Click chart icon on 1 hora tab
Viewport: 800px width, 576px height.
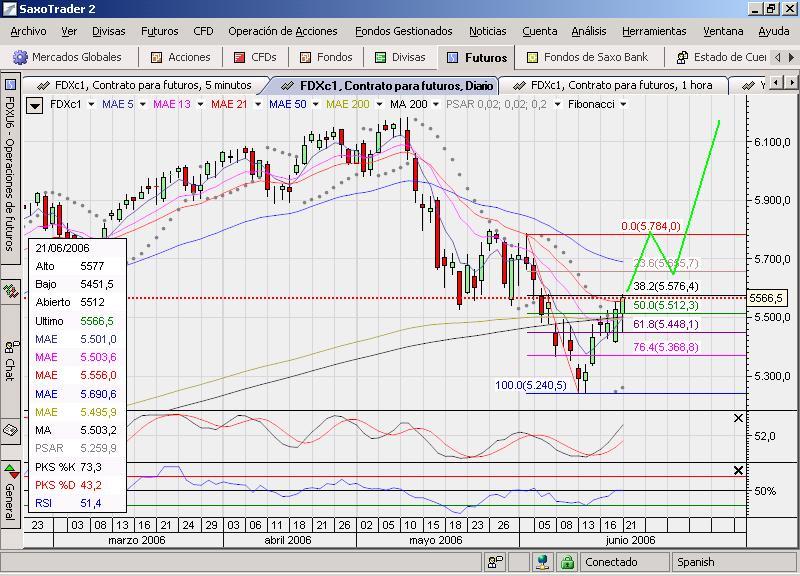[519, 86]
